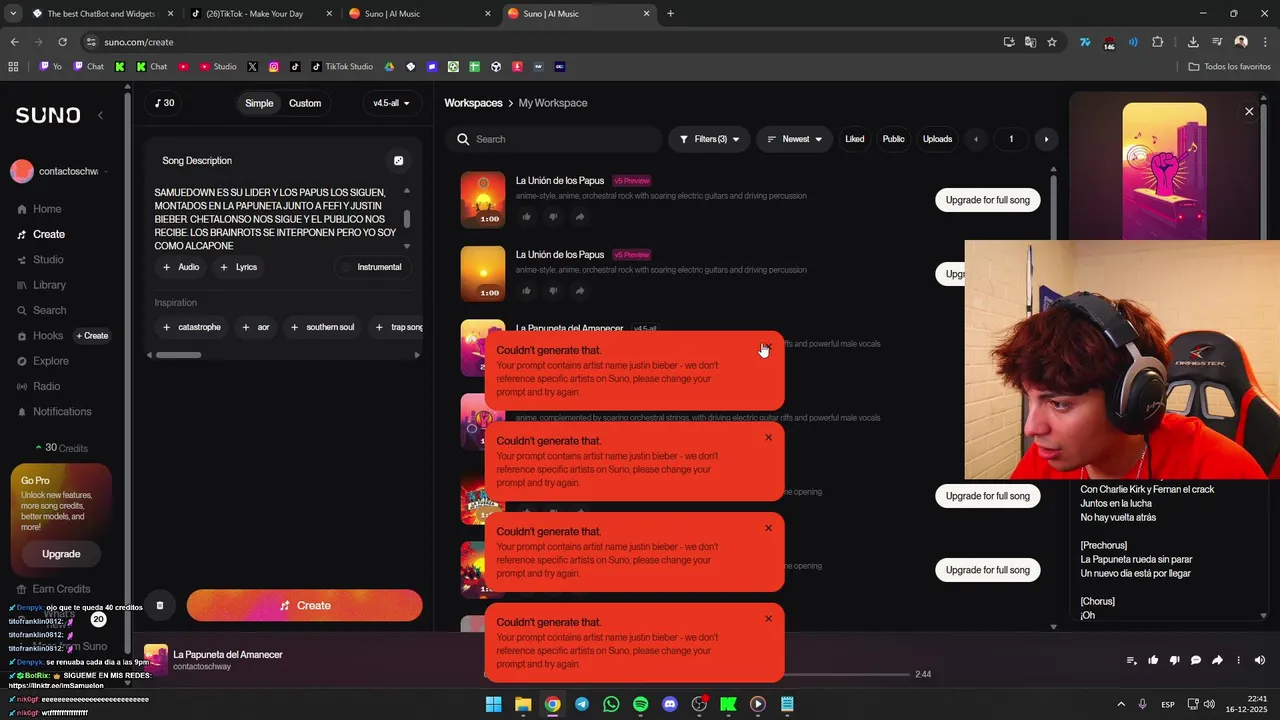1280x720 pixels.
Task: Close the song detail panel
Action: 1249,111
